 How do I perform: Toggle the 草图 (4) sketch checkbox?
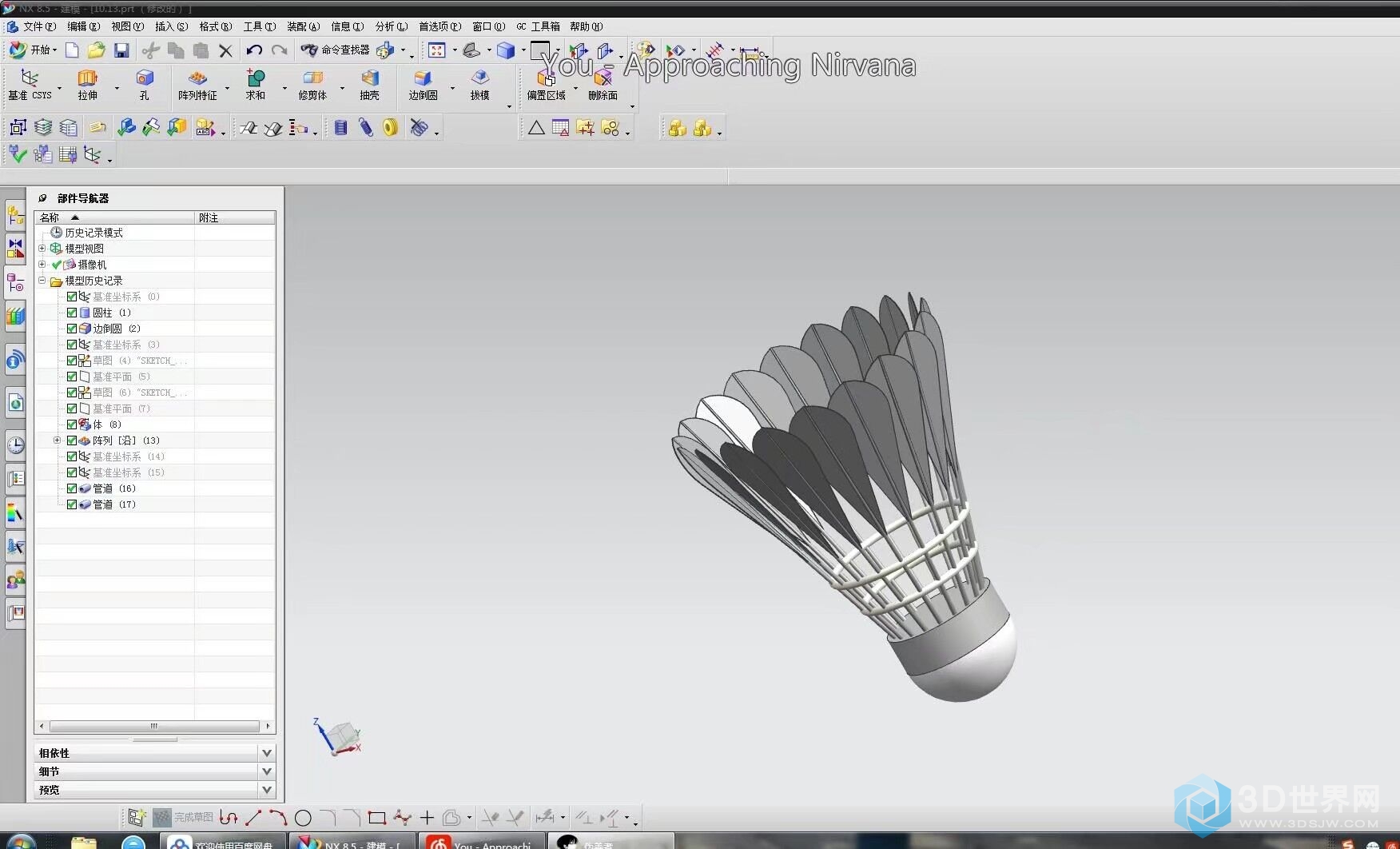[x=72, y=361]
